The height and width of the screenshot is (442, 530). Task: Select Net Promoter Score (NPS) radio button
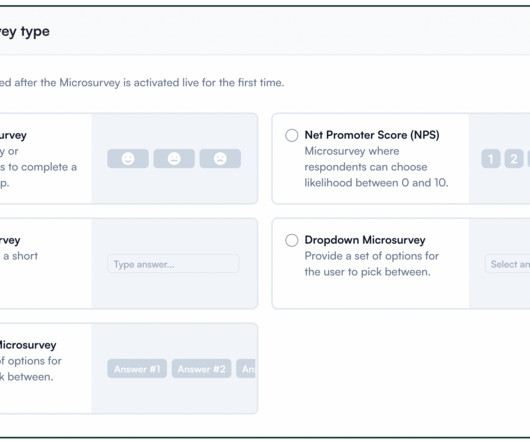[x=292, y=135]
